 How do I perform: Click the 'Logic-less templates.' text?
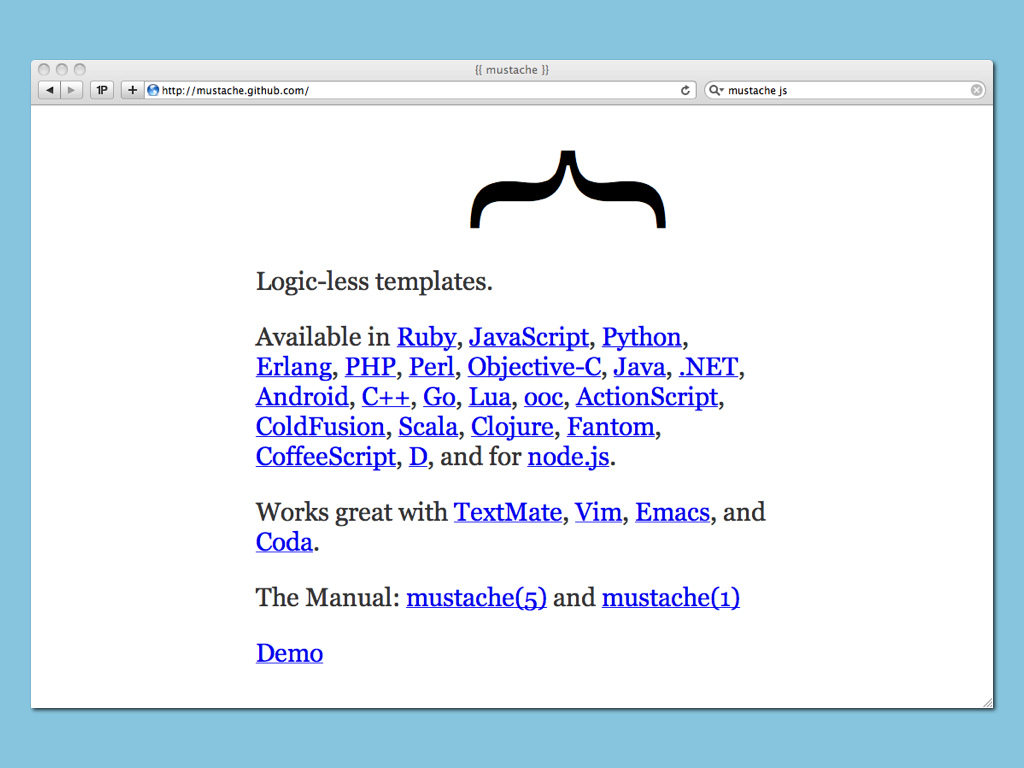pos(374,282)
